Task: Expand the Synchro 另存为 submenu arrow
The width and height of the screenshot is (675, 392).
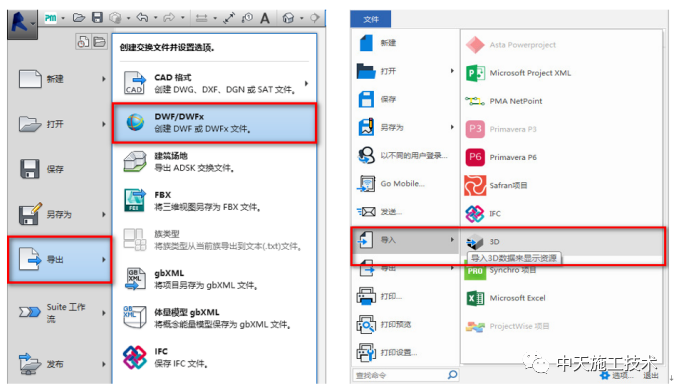Action: 452,127
